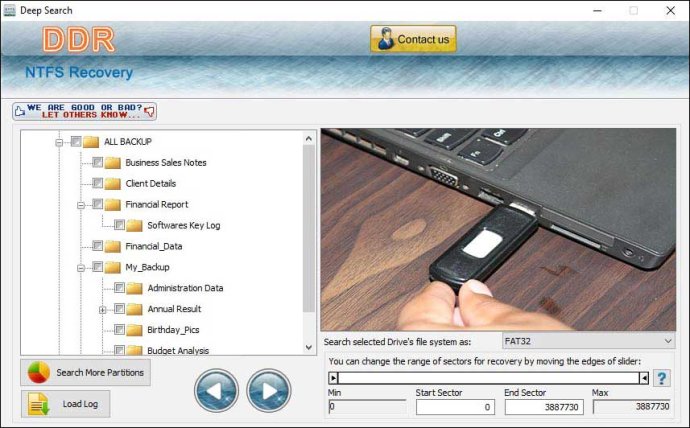Expand the Annual Result tree node
Viewport: 690px width, 428px height.
[103, 310]
